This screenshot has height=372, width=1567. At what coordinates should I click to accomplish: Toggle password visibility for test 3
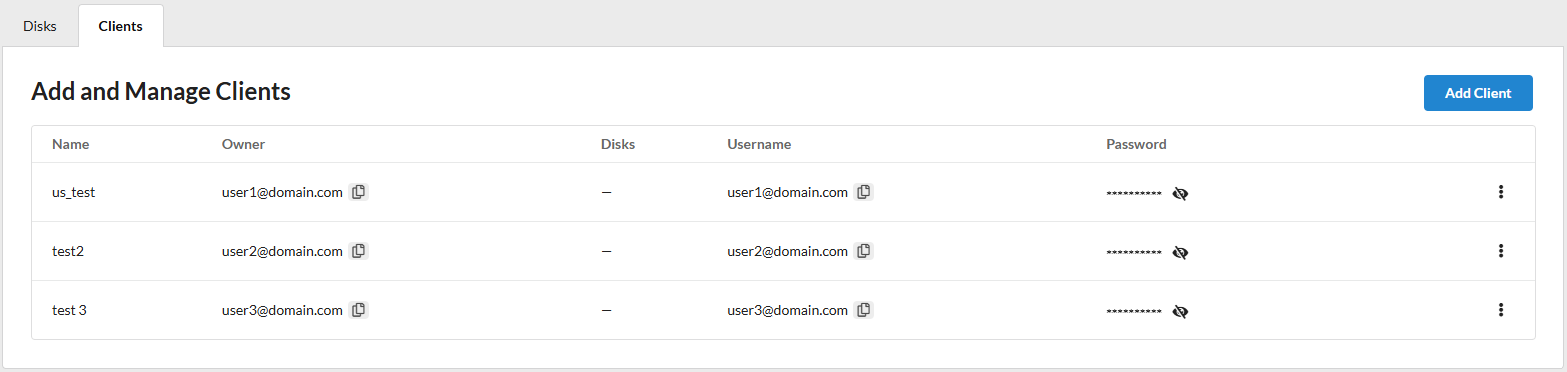pyautogui.click(x=1180, y=311)
